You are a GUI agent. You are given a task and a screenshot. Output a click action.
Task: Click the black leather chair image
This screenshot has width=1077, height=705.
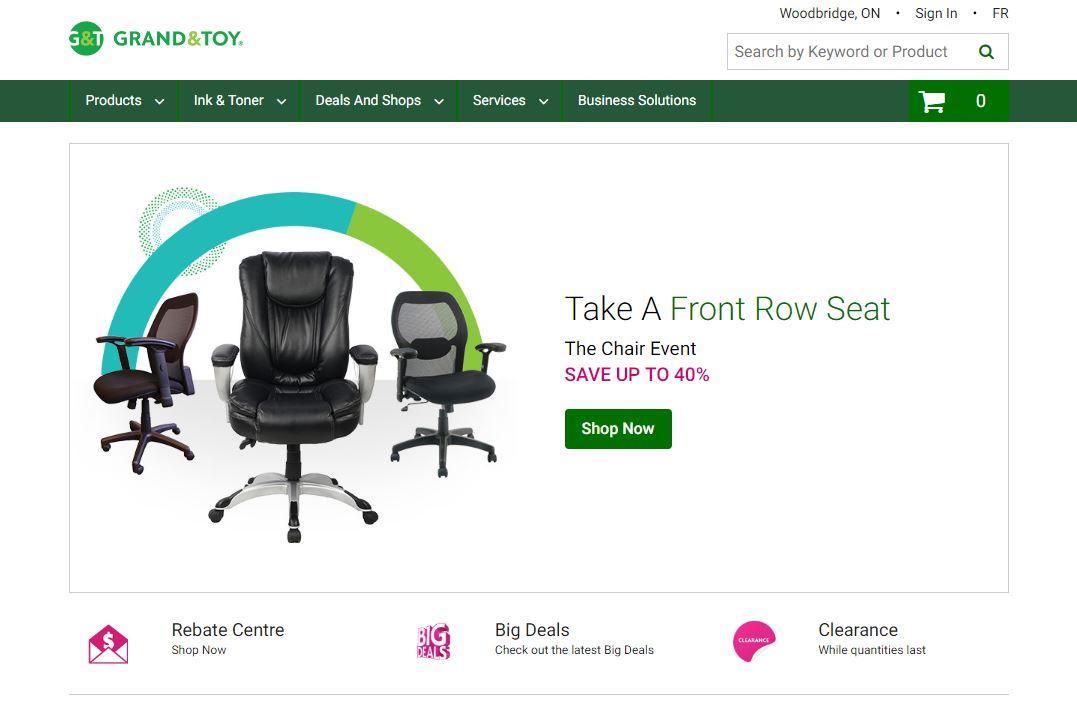click(295, 396)
